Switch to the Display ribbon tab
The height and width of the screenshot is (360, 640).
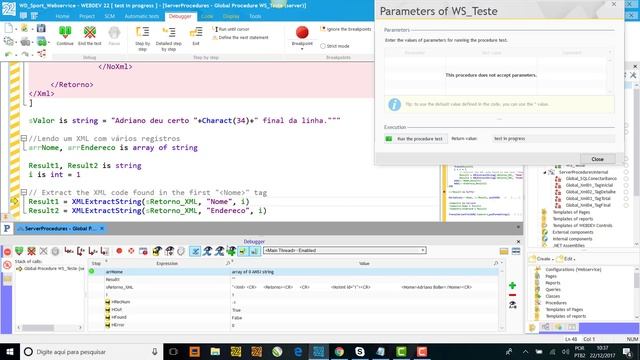[x=231, y=16]
